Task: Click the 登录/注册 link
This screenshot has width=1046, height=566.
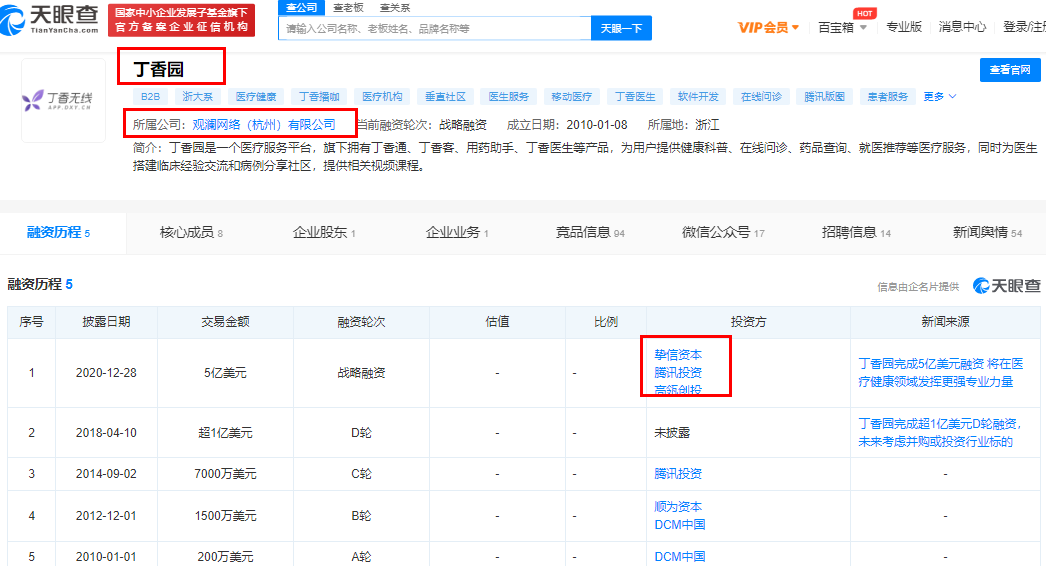Action: coord(1024,27)
